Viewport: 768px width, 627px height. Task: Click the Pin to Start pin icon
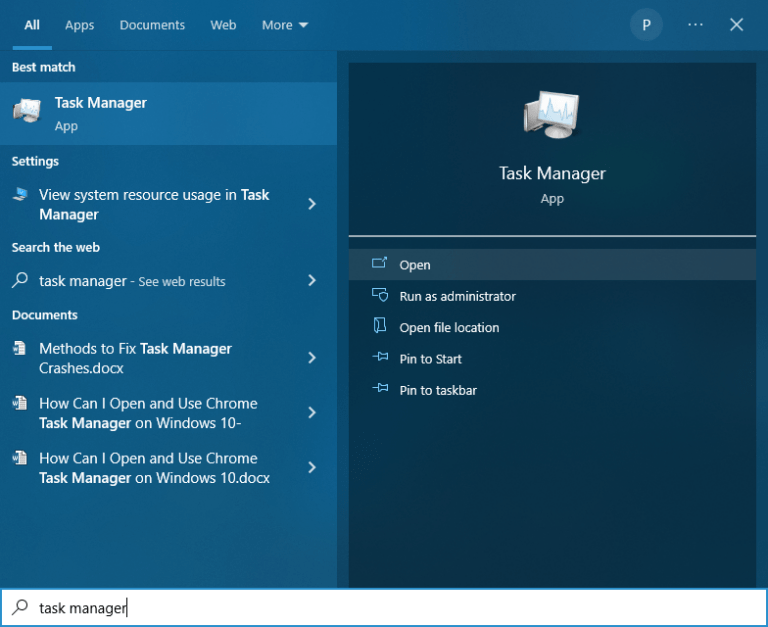click(x=380, y=357)
